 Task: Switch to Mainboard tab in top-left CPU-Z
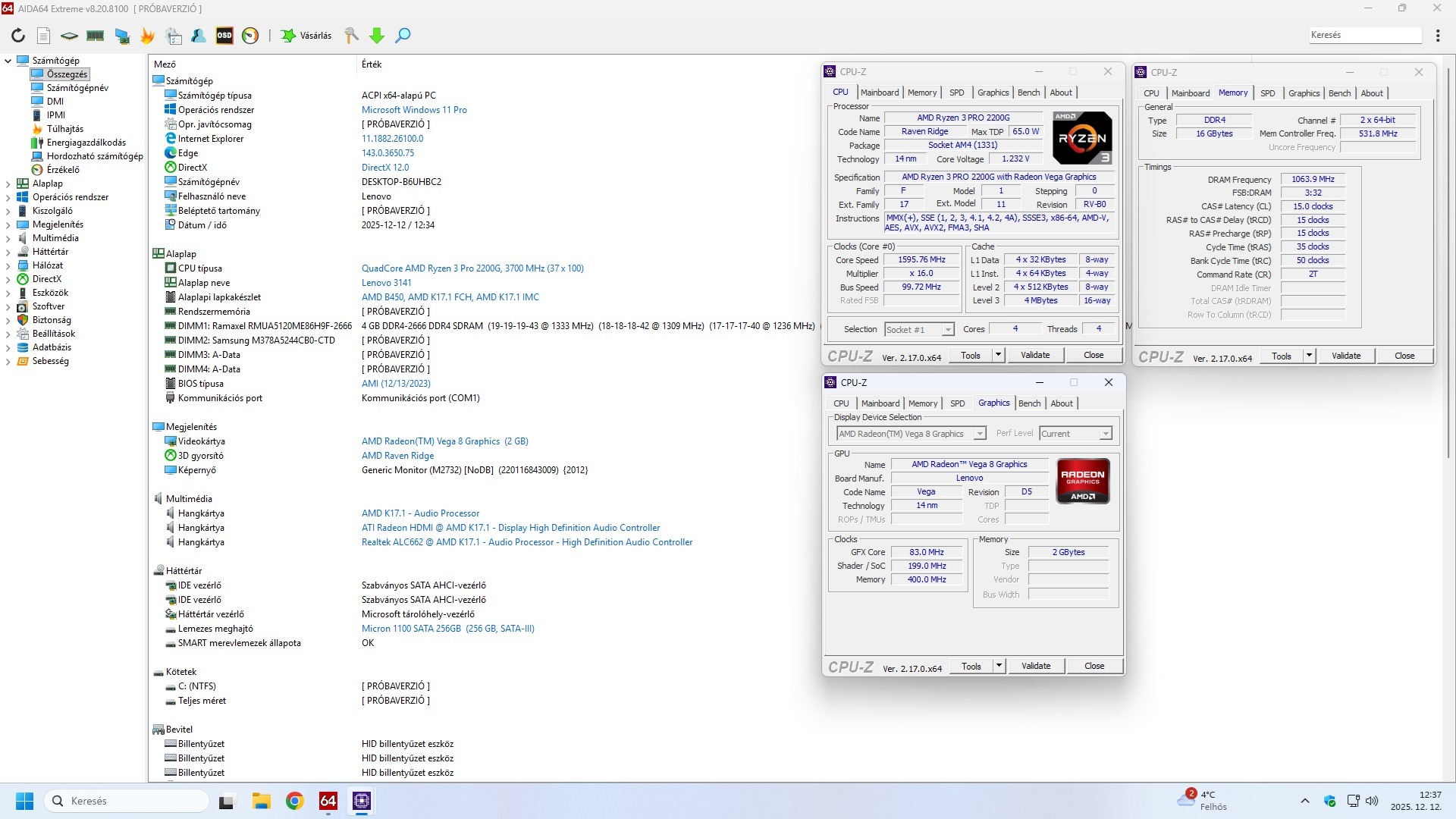[x=880, y=93]
